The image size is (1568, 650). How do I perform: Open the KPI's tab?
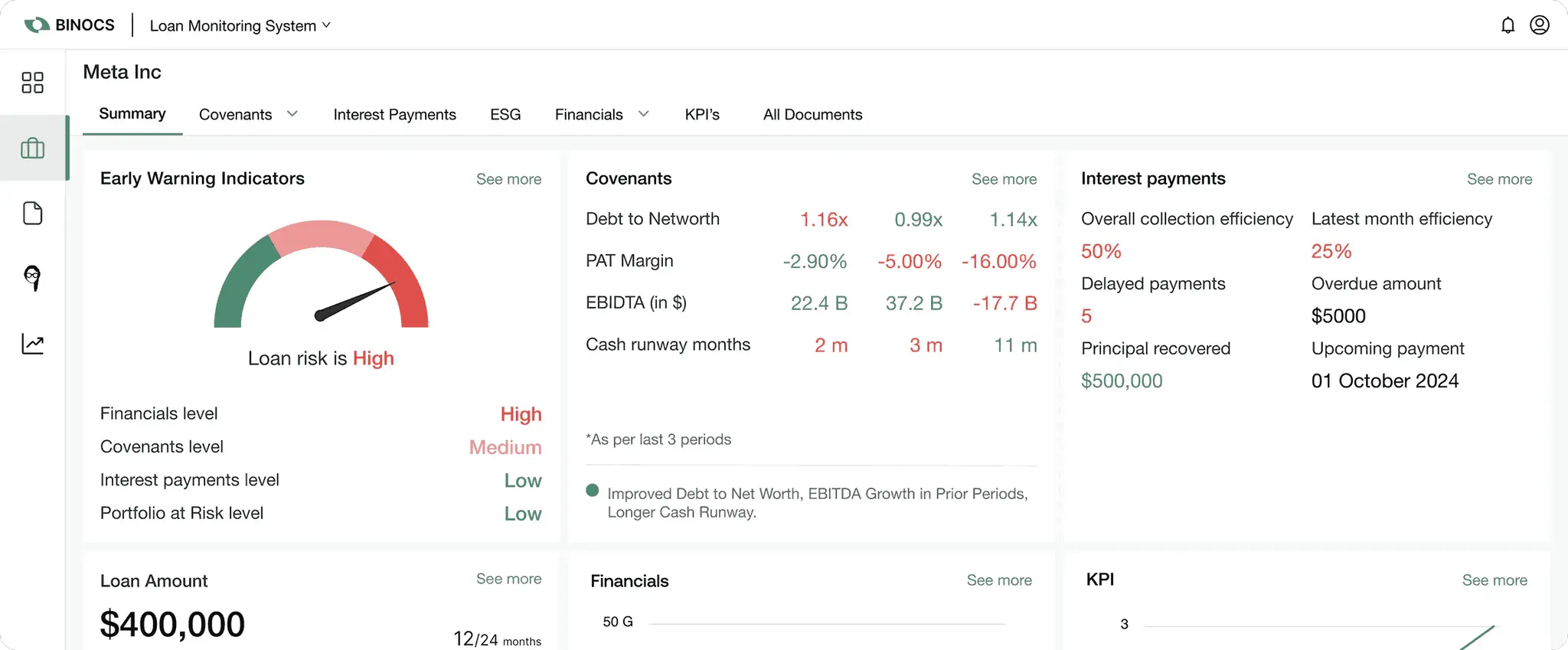pos(702,114)
